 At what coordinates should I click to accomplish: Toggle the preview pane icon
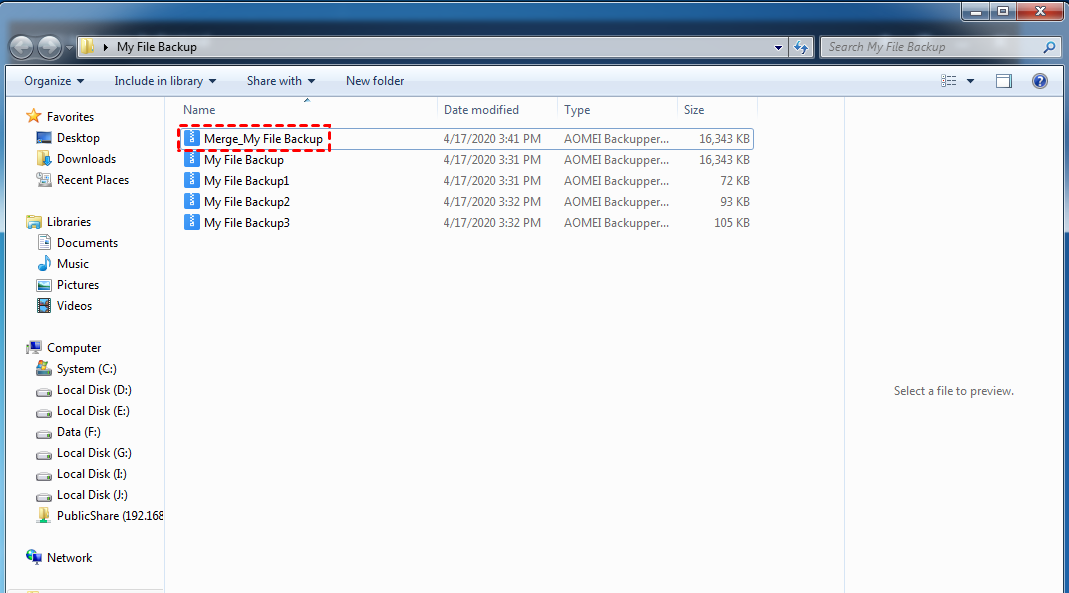[x=1003, y=81]
